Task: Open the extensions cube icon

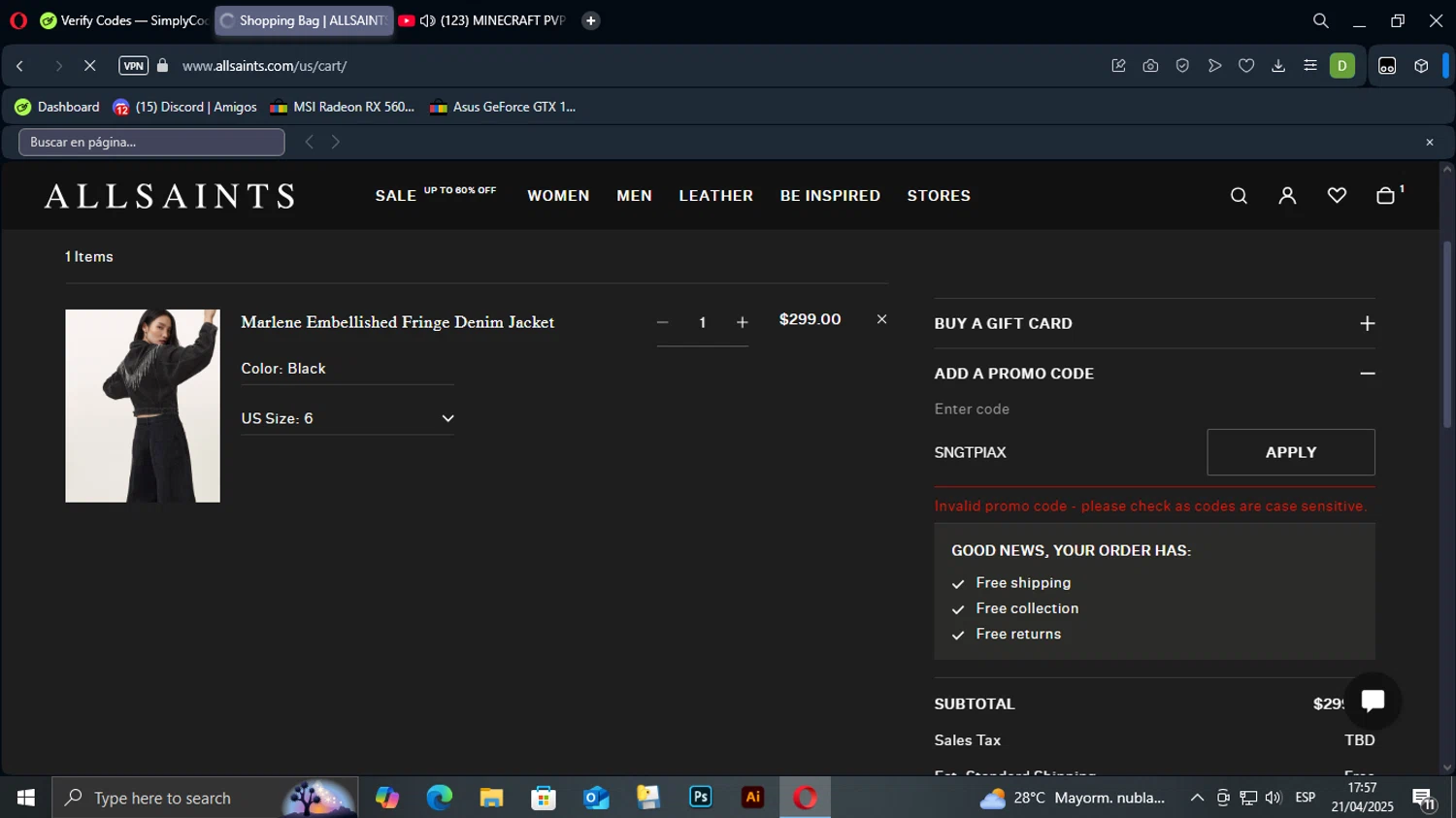Action: (1421, 66)
